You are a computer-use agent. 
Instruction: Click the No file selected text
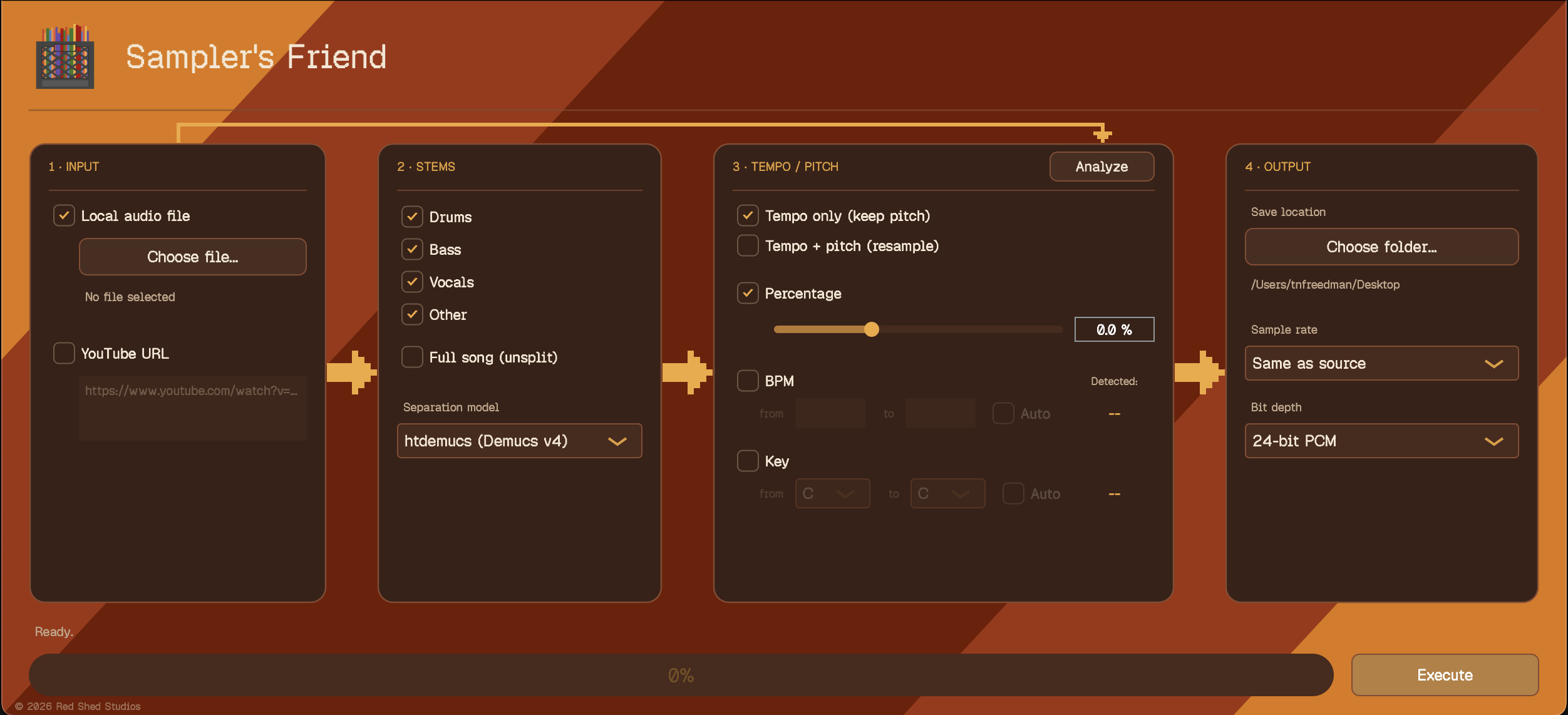tap(130, 297)
